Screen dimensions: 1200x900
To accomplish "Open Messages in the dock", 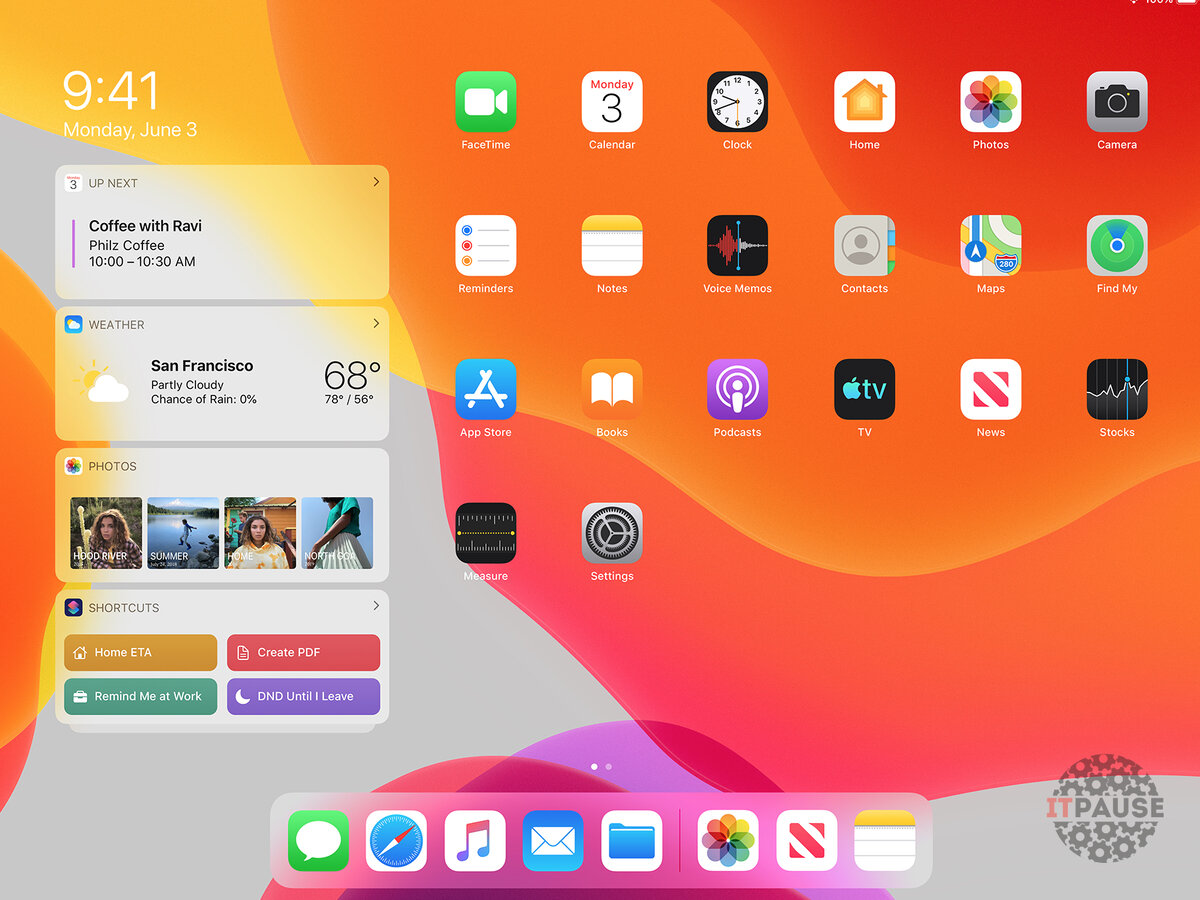I will [x=318, y=841].
